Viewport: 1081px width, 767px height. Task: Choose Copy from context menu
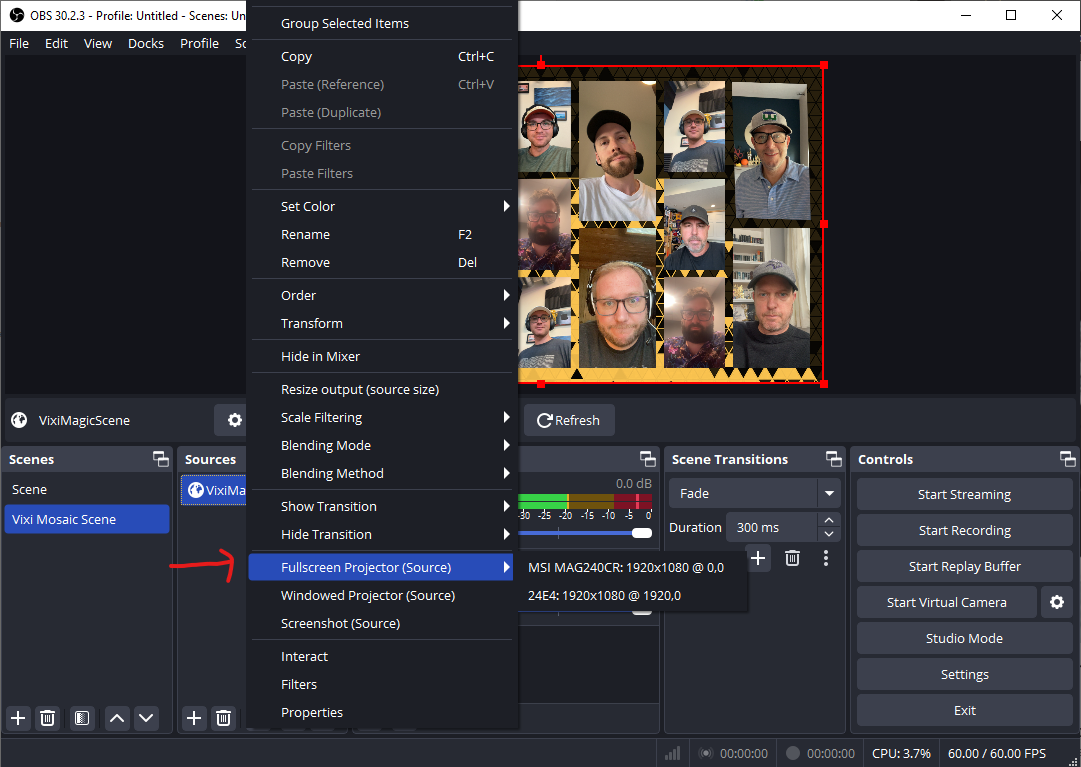382,57
